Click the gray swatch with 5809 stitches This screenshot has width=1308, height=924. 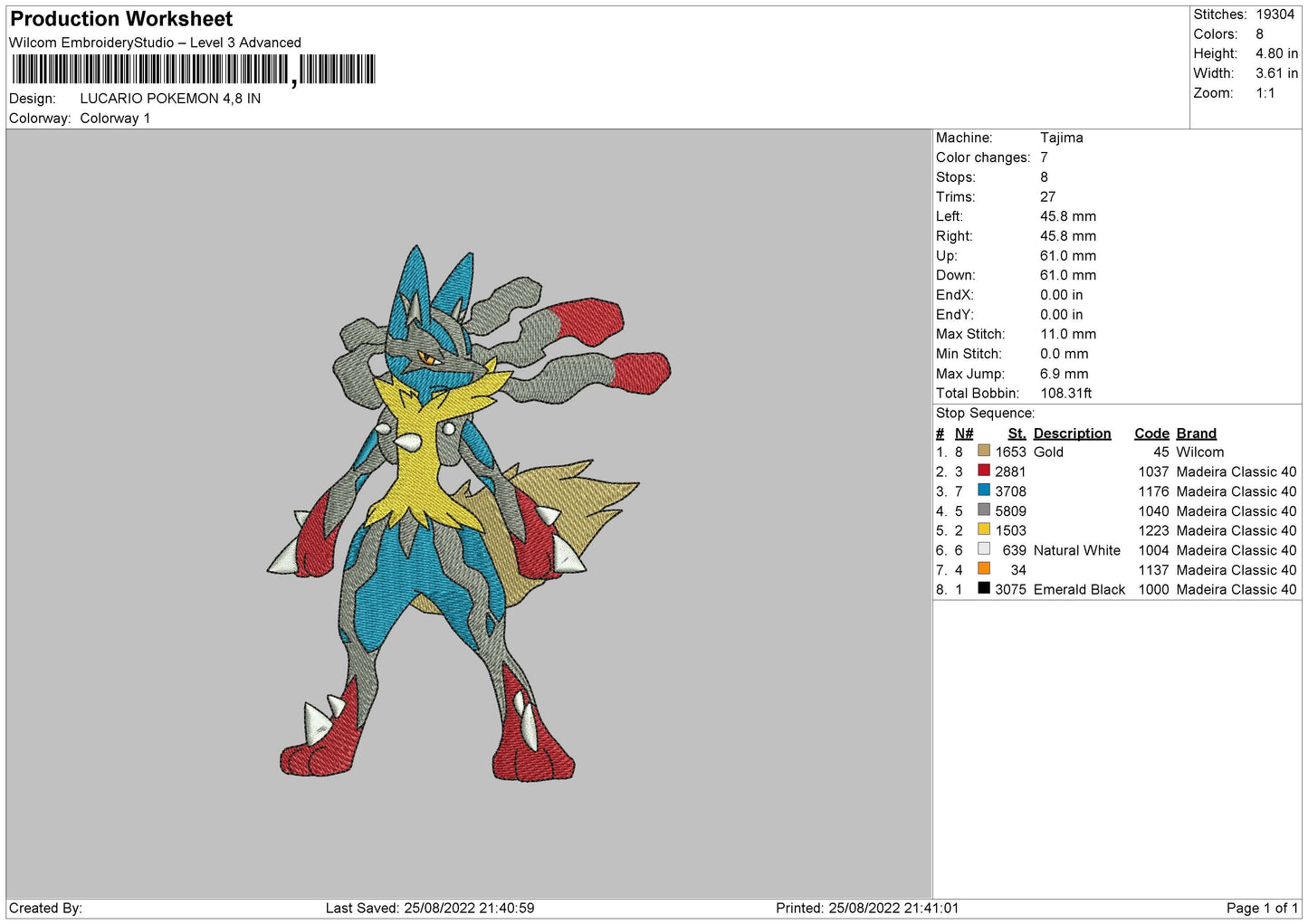983,510
